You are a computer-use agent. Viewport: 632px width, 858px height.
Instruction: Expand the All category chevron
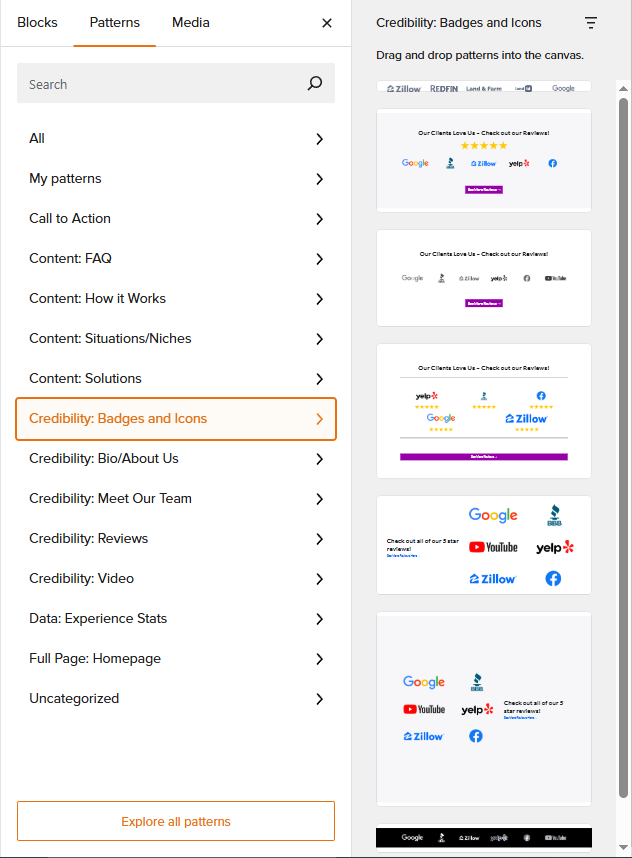coord(320,139)
